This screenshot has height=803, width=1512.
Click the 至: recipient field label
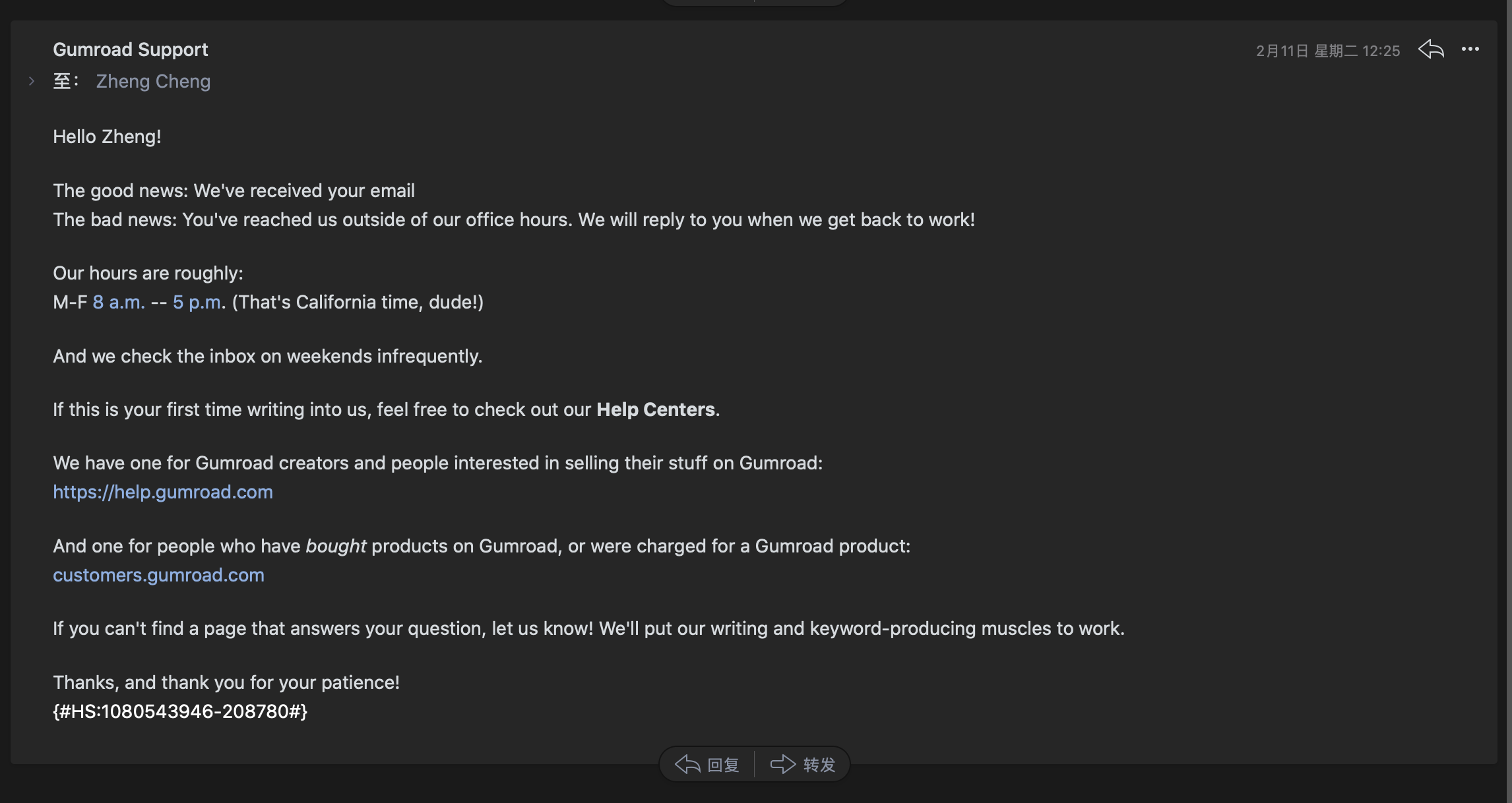tap(65, 81)
